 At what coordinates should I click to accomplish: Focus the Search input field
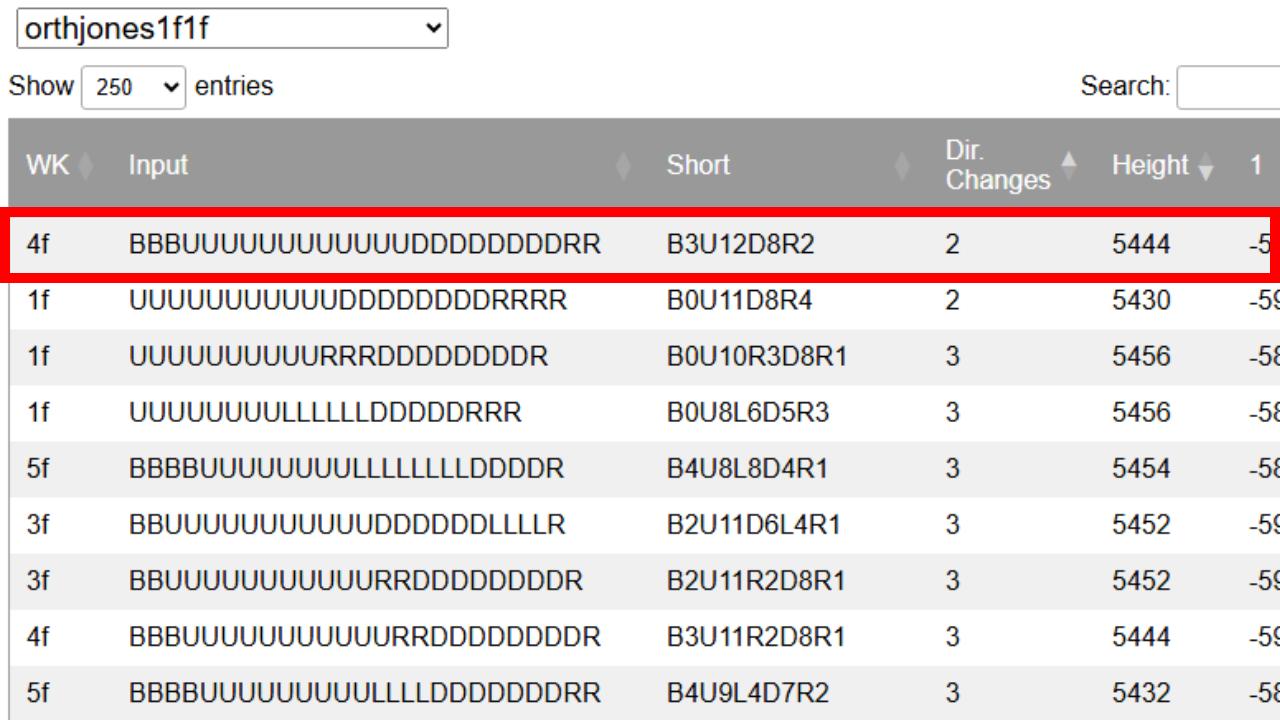coord(1228,87)
